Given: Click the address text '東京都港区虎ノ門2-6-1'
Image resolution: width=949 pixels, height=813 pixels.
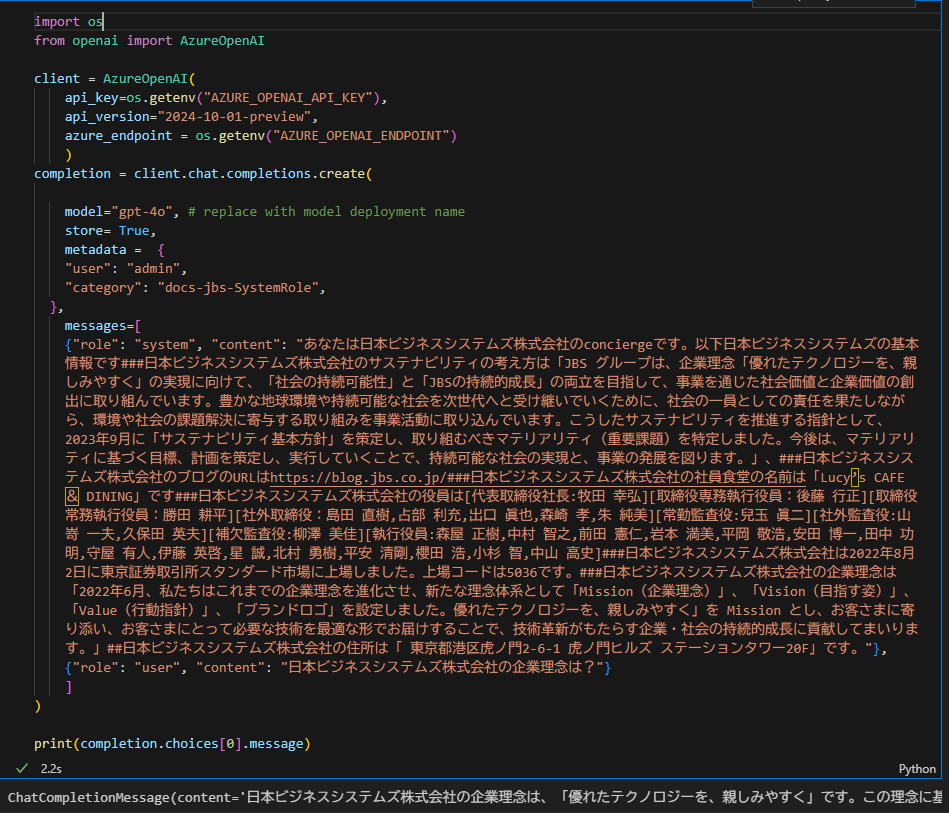Looking at the screenshot, I should click(485, 648).
